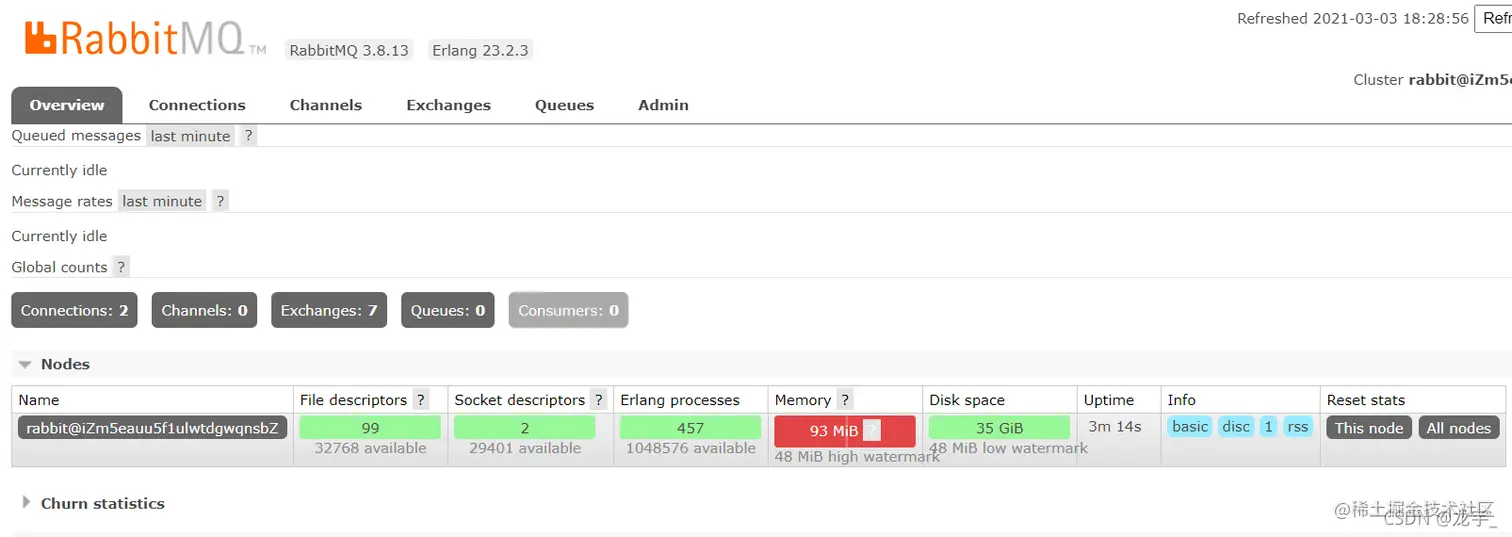
Task: Click the 3m 14s uptime value
Action: [x=1114, y=426]
